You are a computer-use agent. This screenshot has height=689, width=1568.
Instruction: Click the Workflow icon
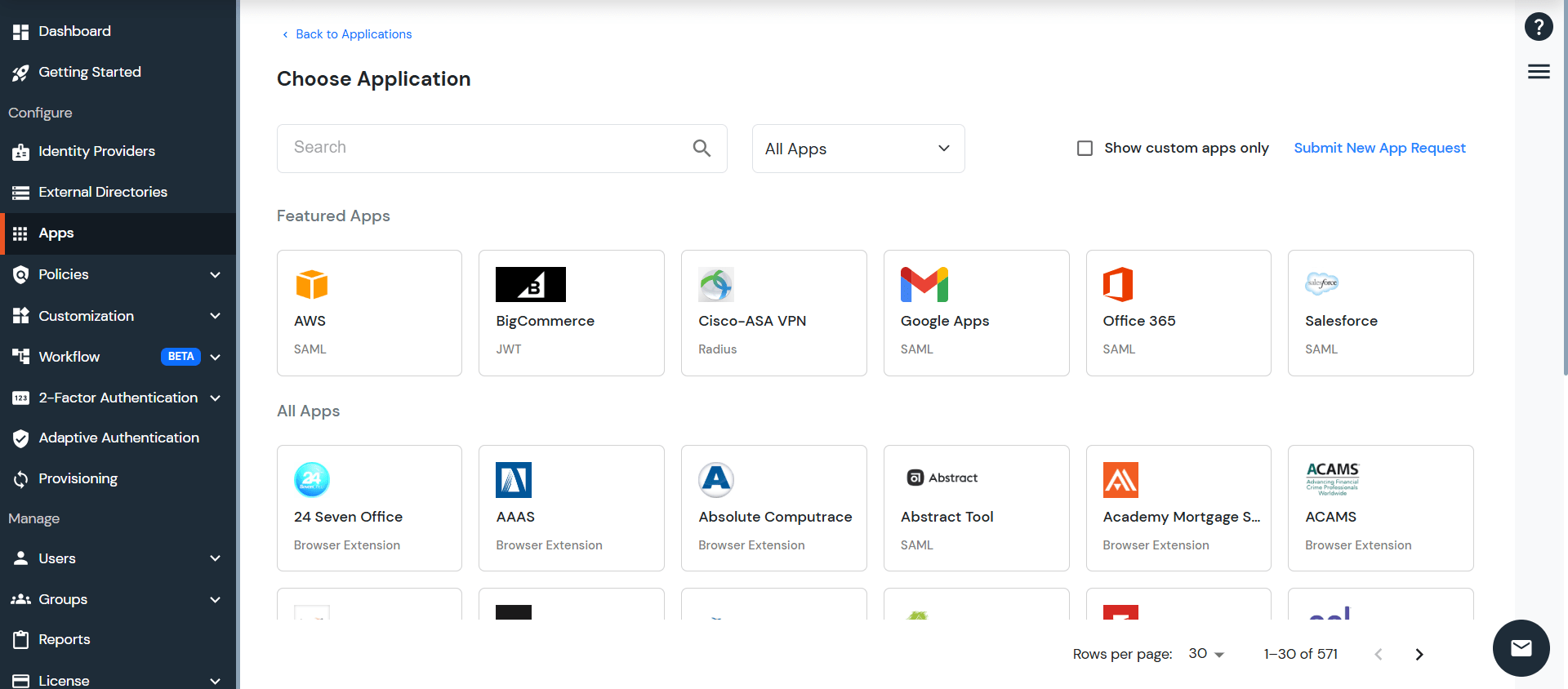click(21, 357)
